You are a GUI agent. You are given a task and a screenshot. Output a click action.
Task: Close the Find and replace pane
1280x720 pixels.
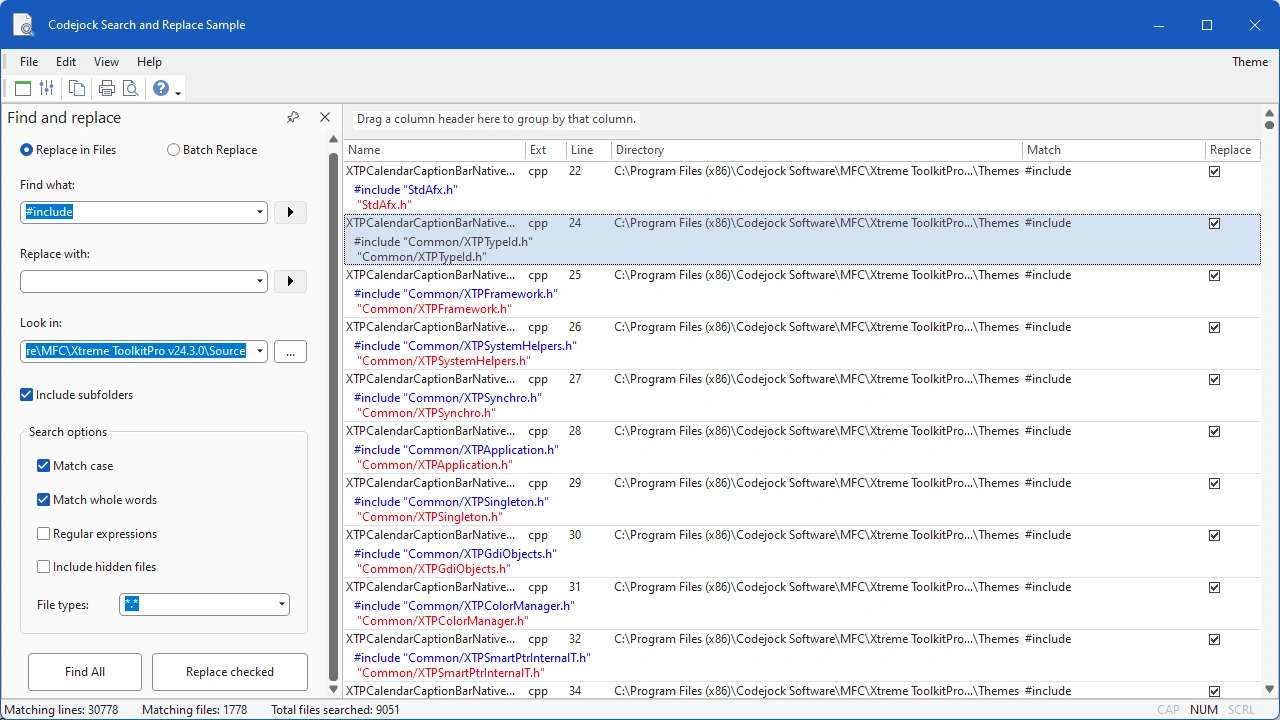(325, 117)
